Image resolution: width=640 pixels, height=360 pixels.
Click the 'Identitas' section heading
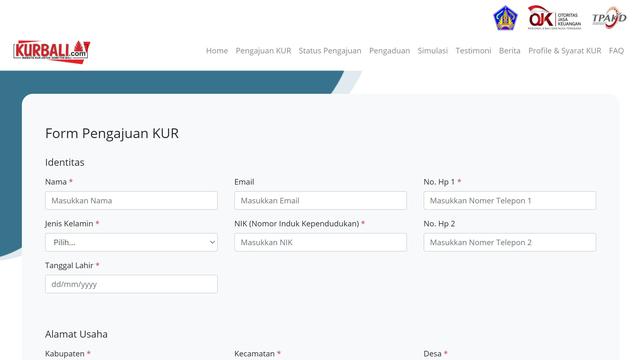64,162
